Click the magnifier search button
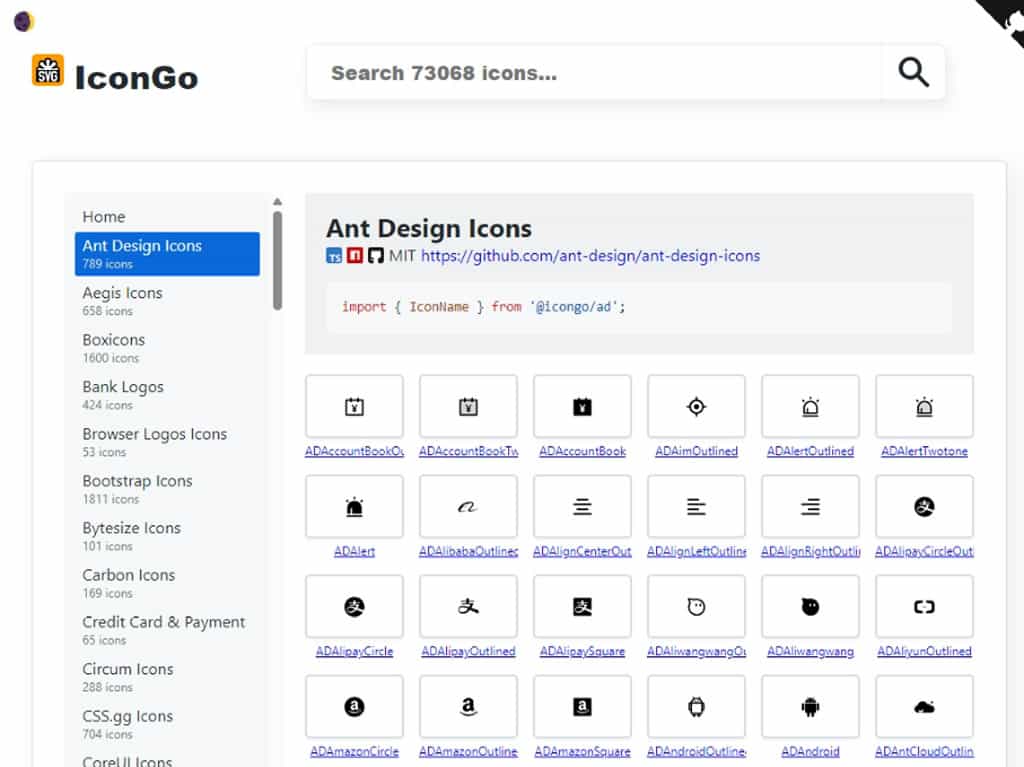 click(913, 72)
